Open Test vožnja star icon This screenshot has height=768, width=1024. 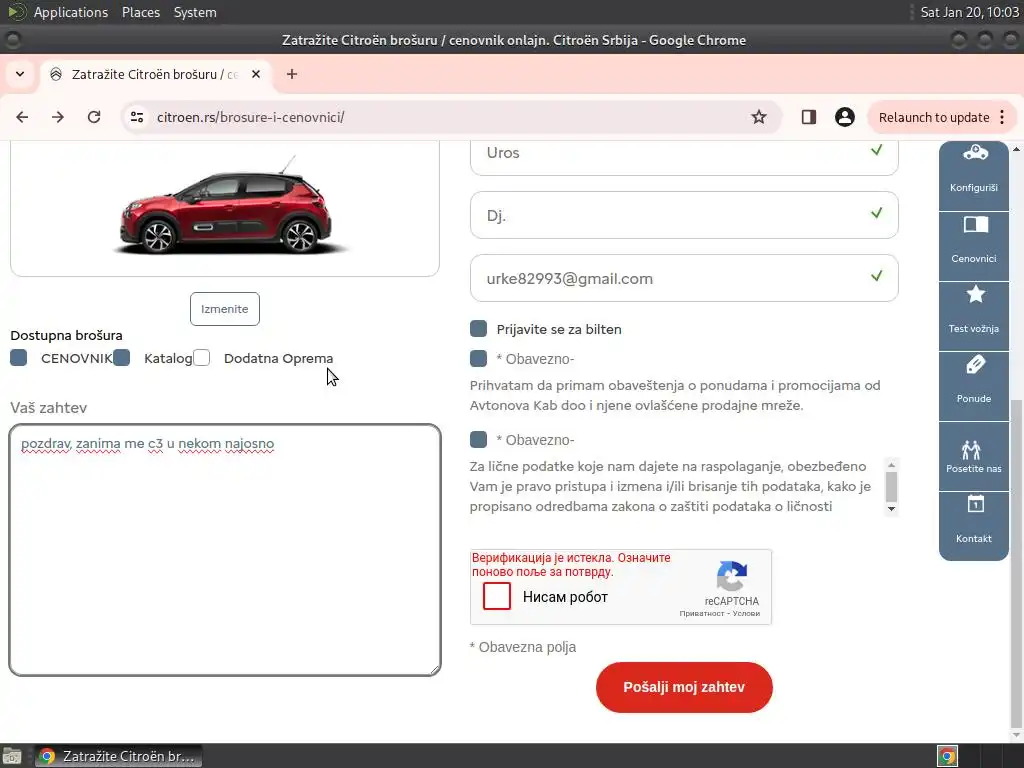pos(976,295)
